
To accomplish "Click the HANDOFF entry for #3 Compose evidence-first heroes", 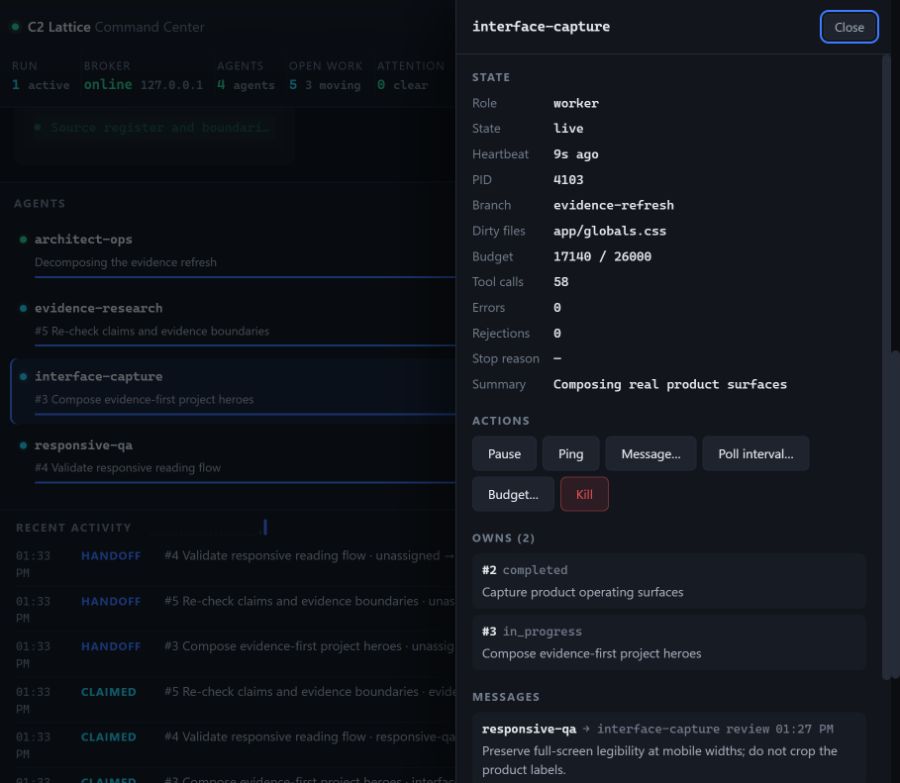I will pyautogui.click(x=235, y=654).
